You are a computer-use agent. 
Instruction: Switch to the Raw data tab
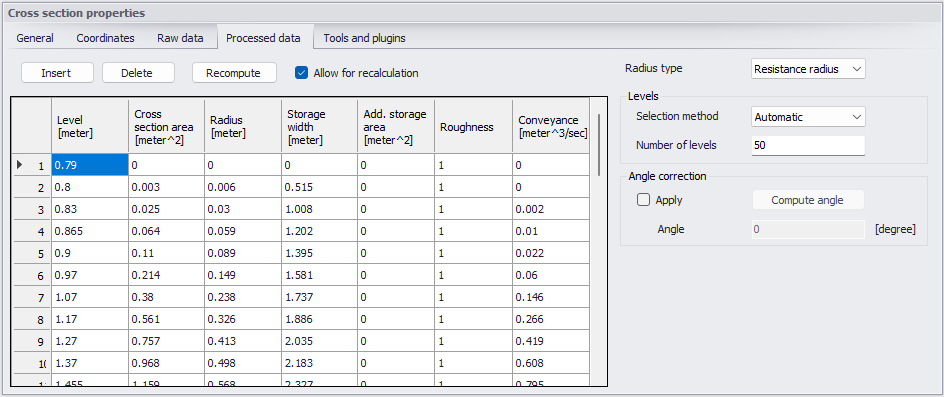click(x=180, y=38)
